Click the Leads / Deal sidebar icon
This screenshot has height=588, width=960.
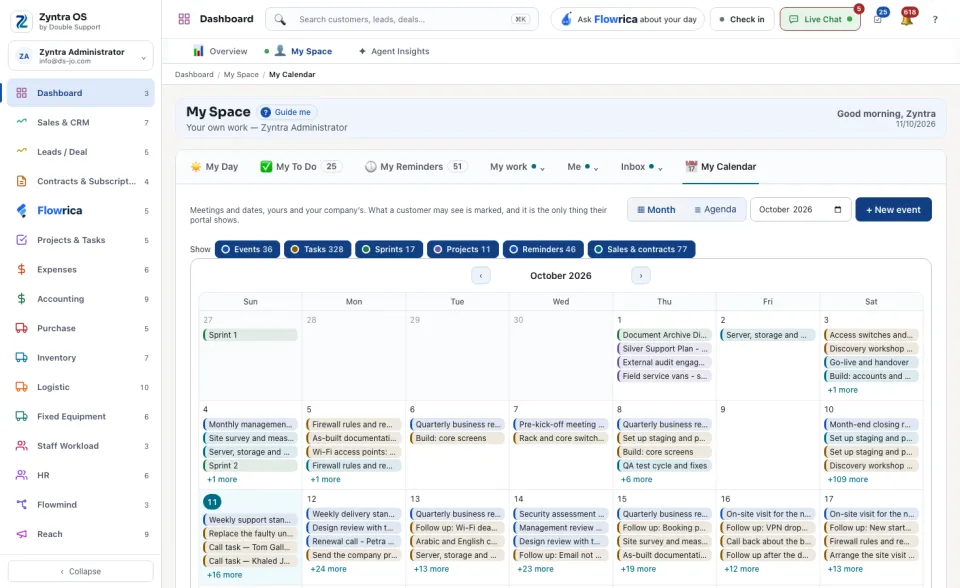pos(21,151)
